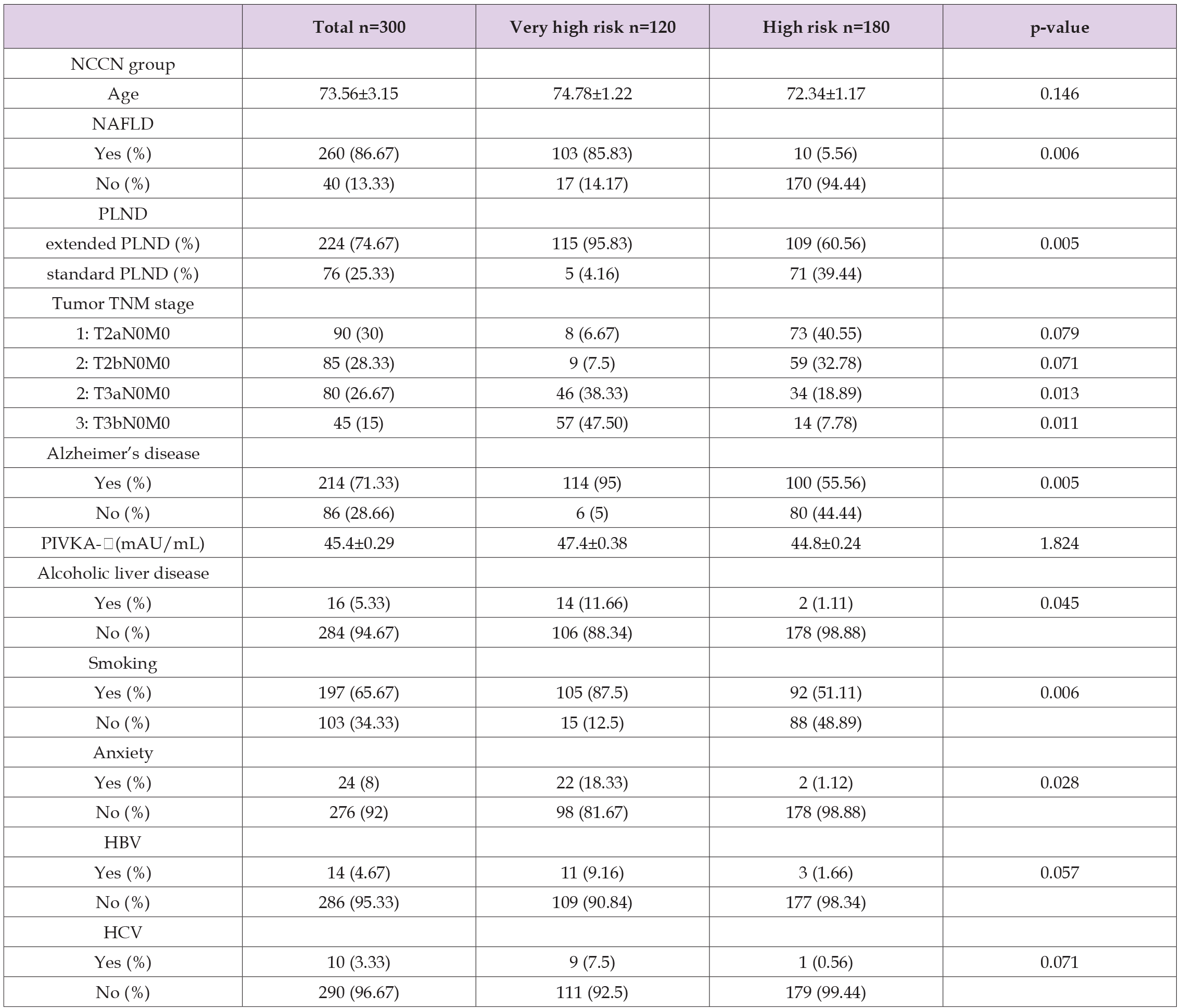Screen dimensions: 1181x1008
Task: Select the 'Alzheimer's disease' label
Action: [x=122, y=453]
